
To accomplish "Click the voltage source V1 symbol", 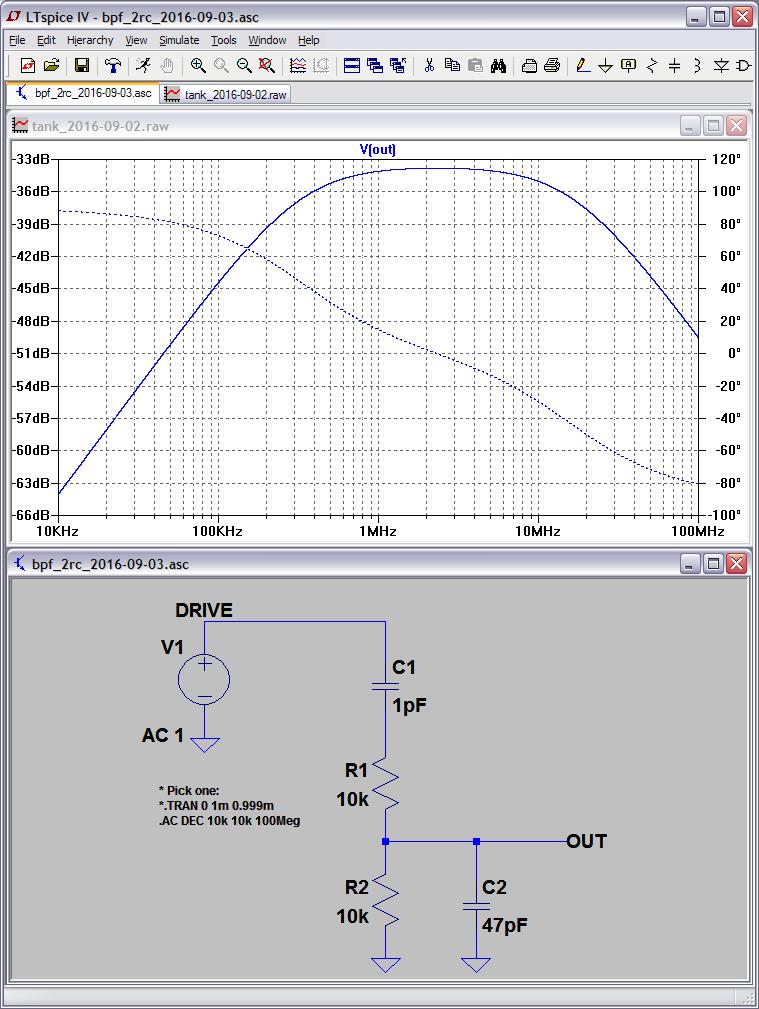I will coord(204,680).
